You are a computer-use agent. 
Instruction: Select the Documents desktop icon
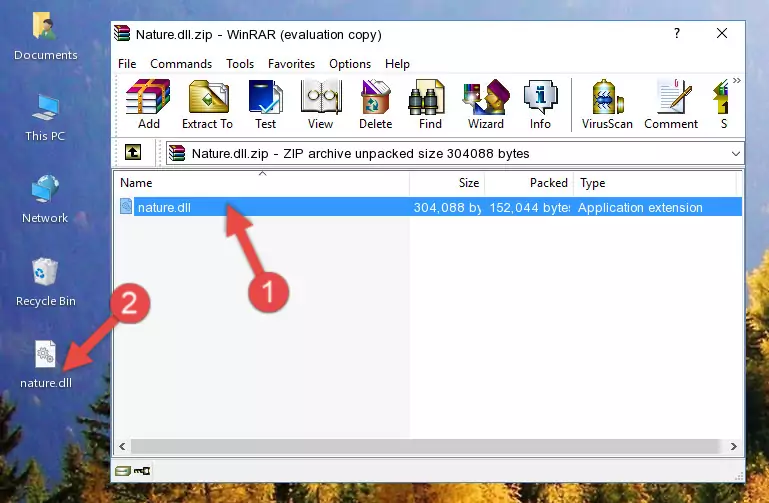pyautogui.click(x=45, y=37)
